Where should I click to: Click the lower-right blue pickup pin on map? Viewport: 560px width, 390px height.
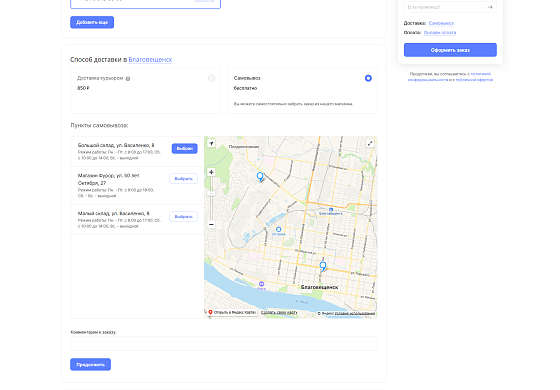click(323, 266)
